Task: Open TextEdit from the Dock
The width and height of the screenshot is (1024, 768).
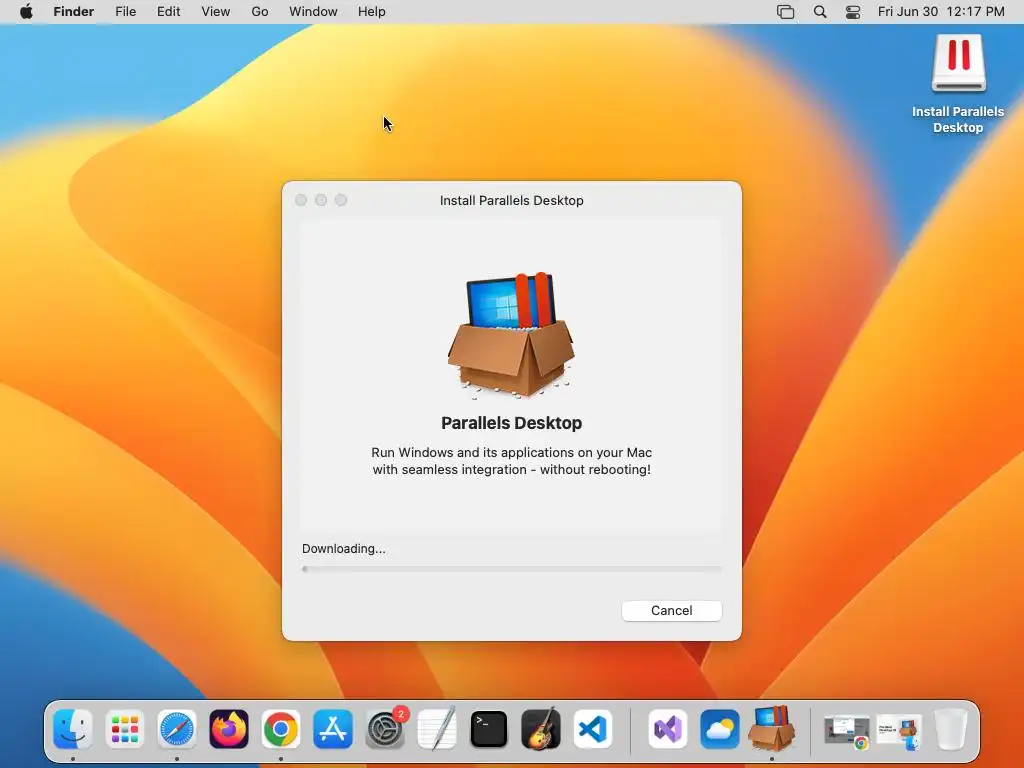Action: click(437, 728)
